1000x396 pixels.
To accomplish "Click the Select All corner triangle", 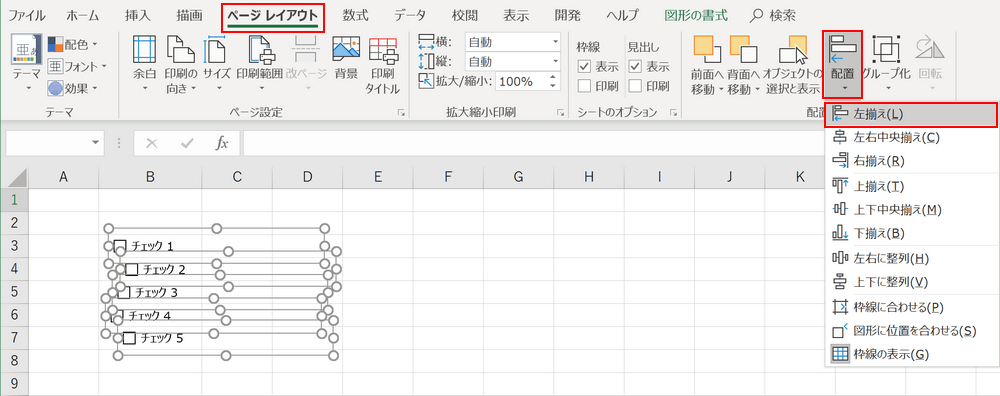I will [18, 178].
